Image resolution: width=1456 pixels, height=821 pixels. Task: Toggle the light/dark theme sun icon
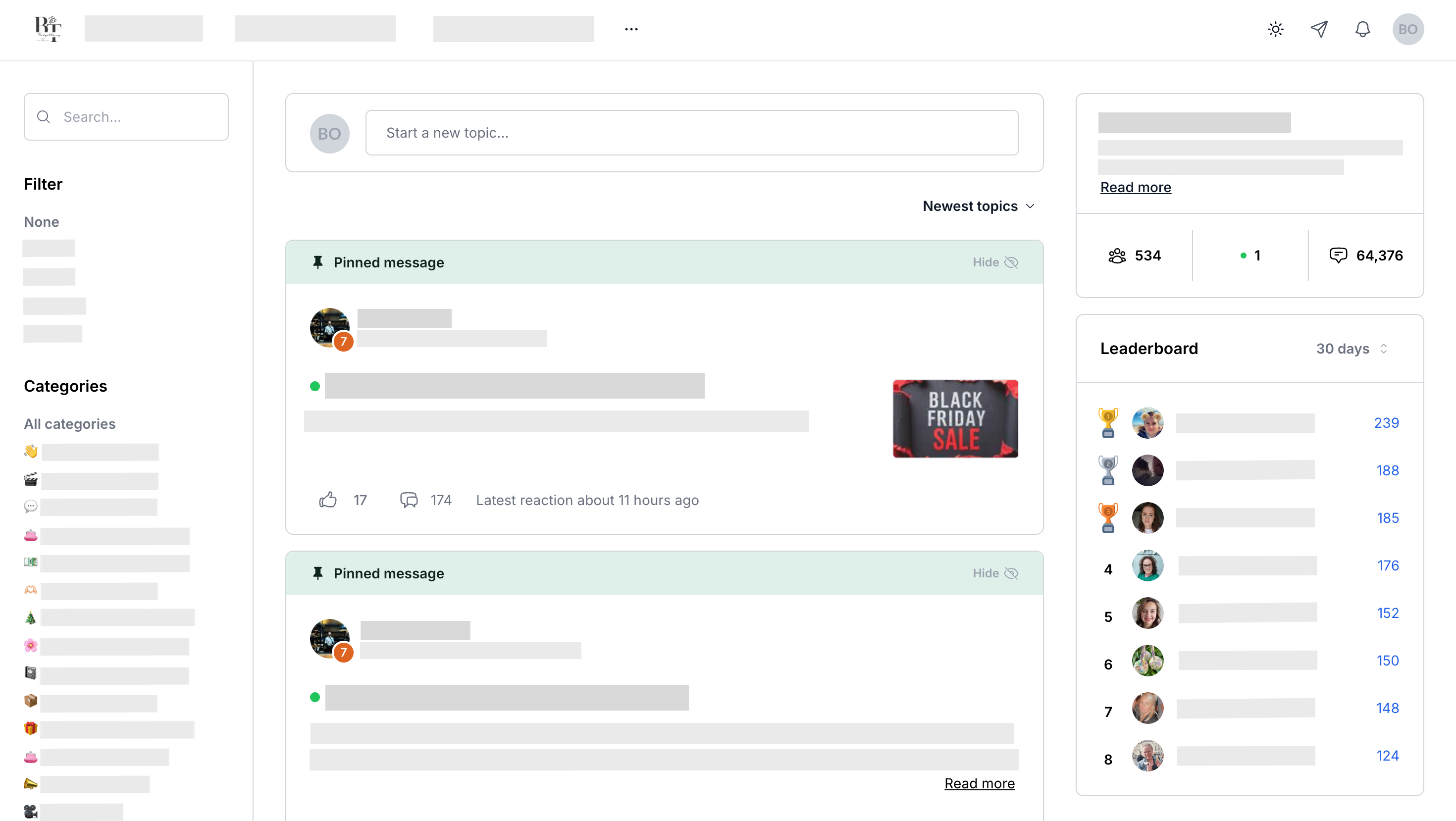point(1275,29)
